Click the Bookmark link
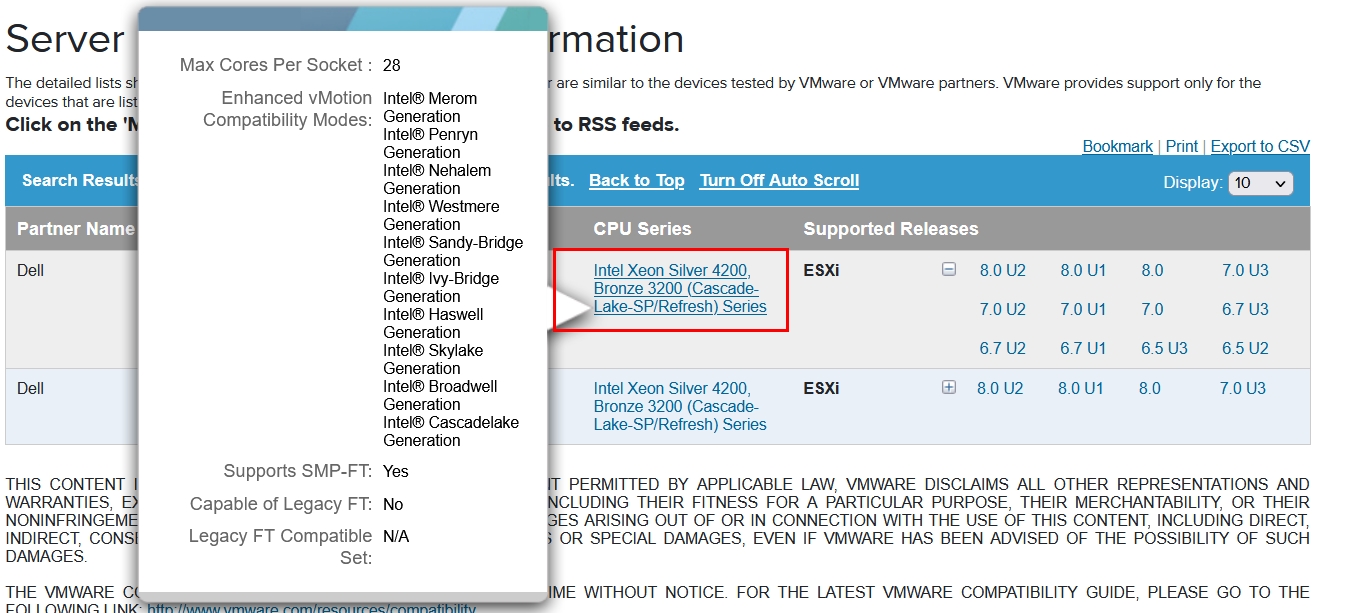 1117,146
